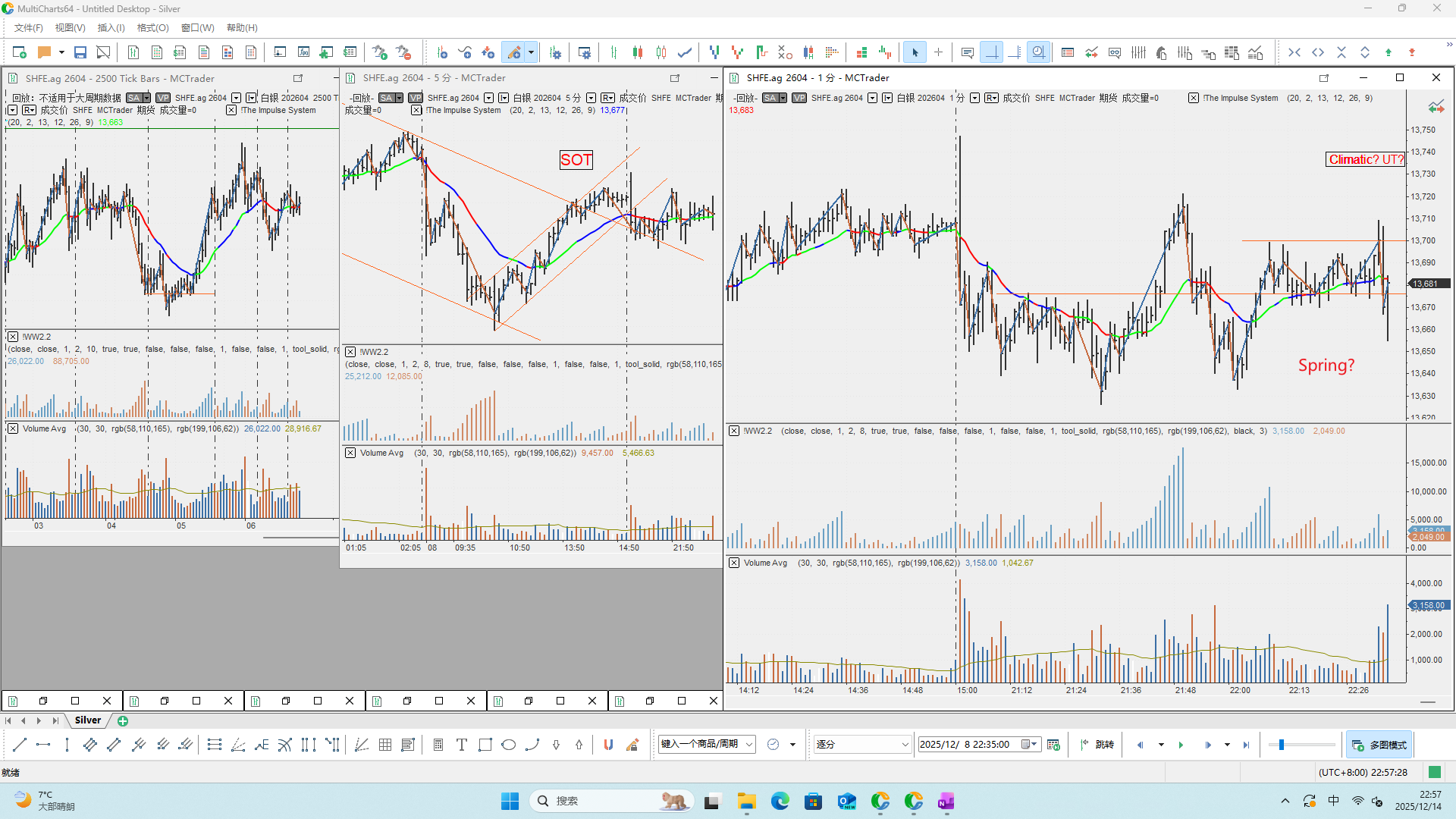Select the line-on-close chart style icon
Screen dimensions: 1456x819
(x=685, y=52)
